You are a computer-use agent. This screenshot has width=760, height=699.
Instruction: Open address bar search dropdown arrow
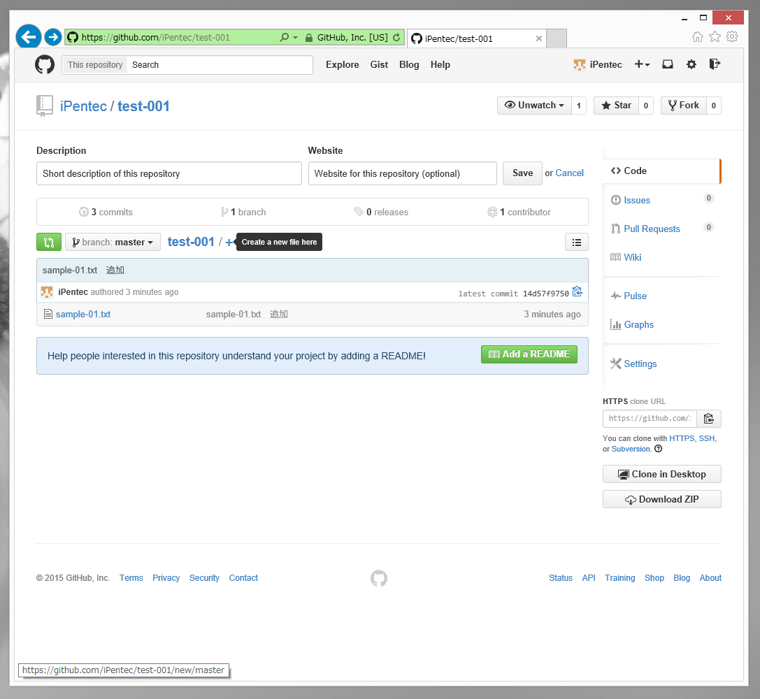[x=295, y=37]
